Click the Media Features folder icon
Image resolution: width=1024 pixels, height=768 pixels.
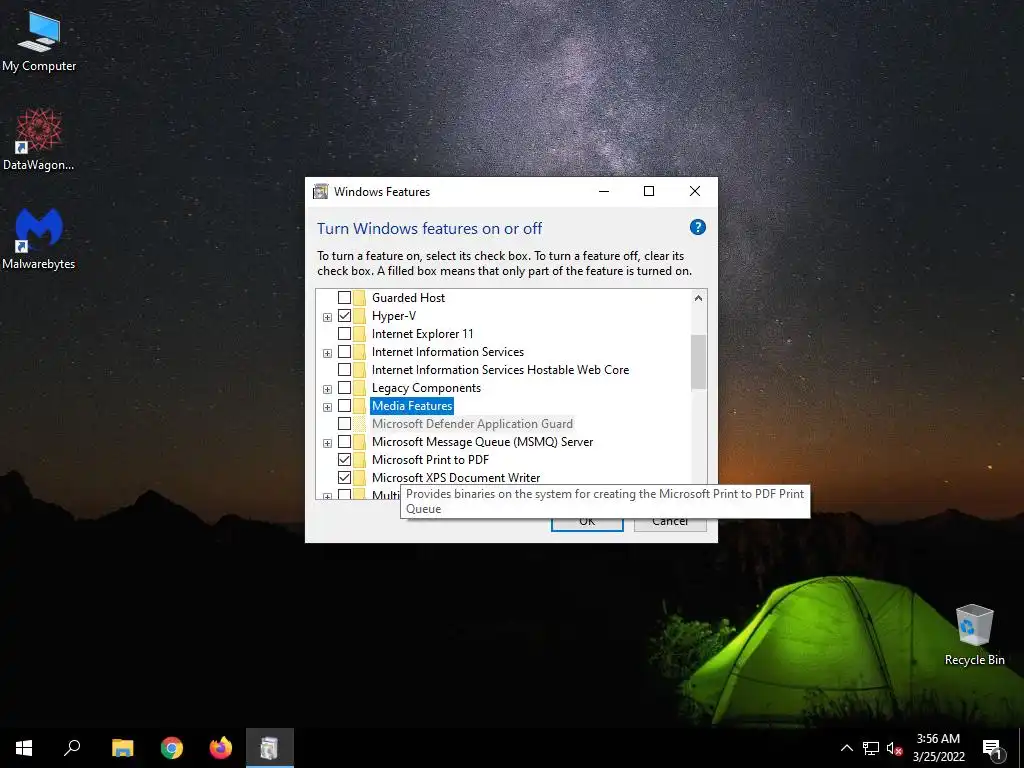pyautogui.click(x=359, y=406)
